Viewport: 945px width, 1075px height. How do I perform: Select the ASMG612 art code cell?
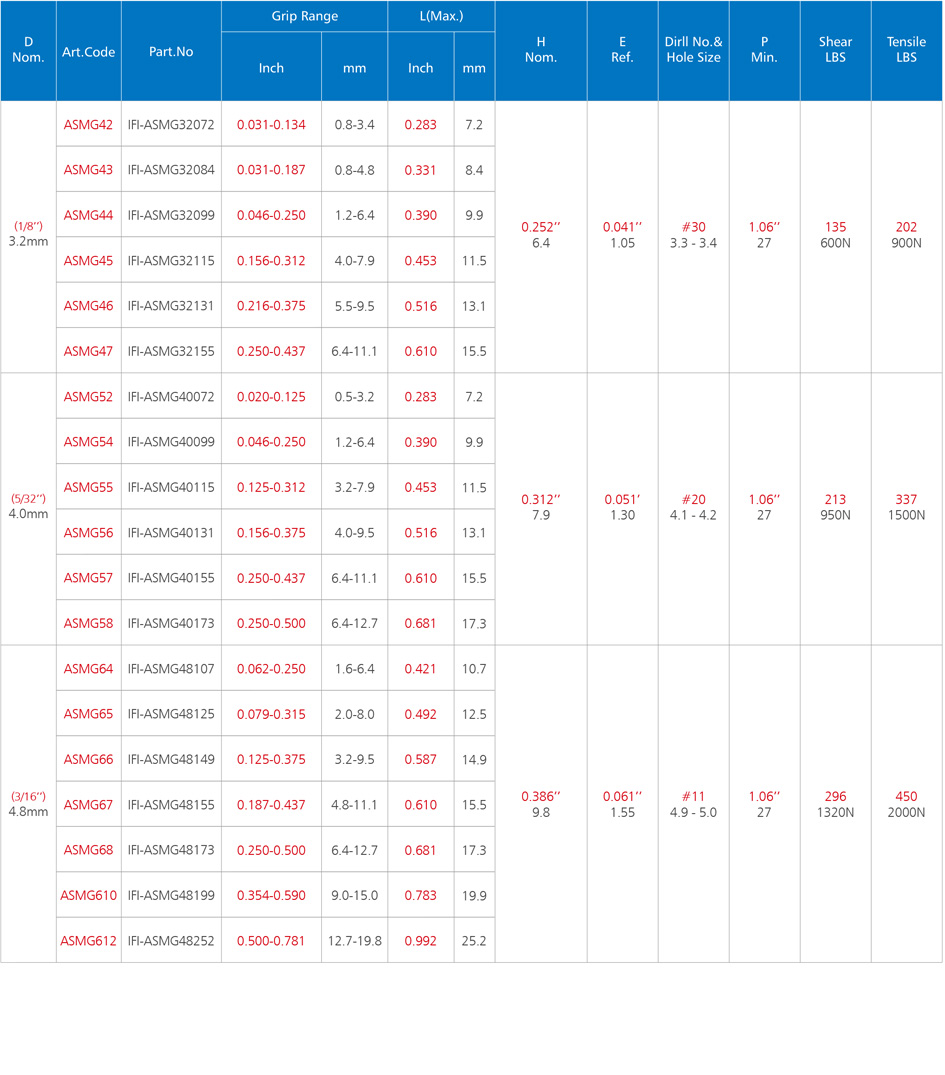click(x=88, y=941)
